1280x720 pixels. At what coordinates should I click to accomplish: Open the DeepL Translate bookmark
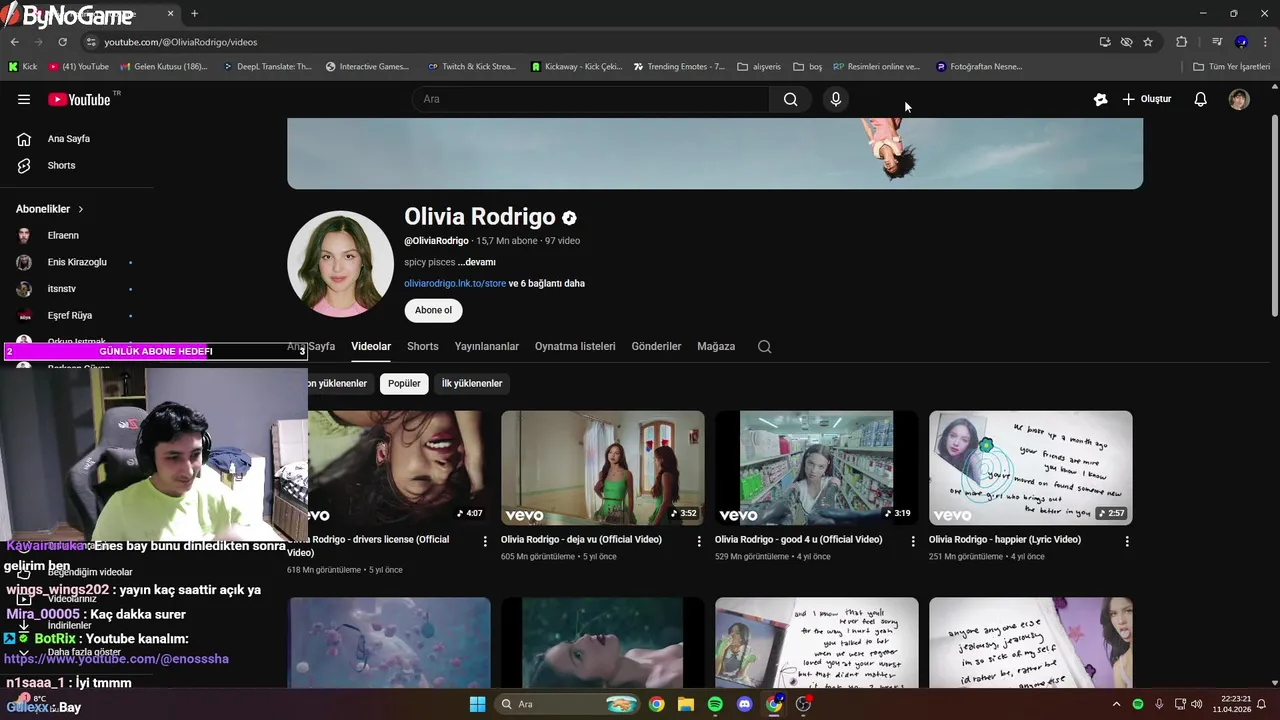(x=267, y=67)
